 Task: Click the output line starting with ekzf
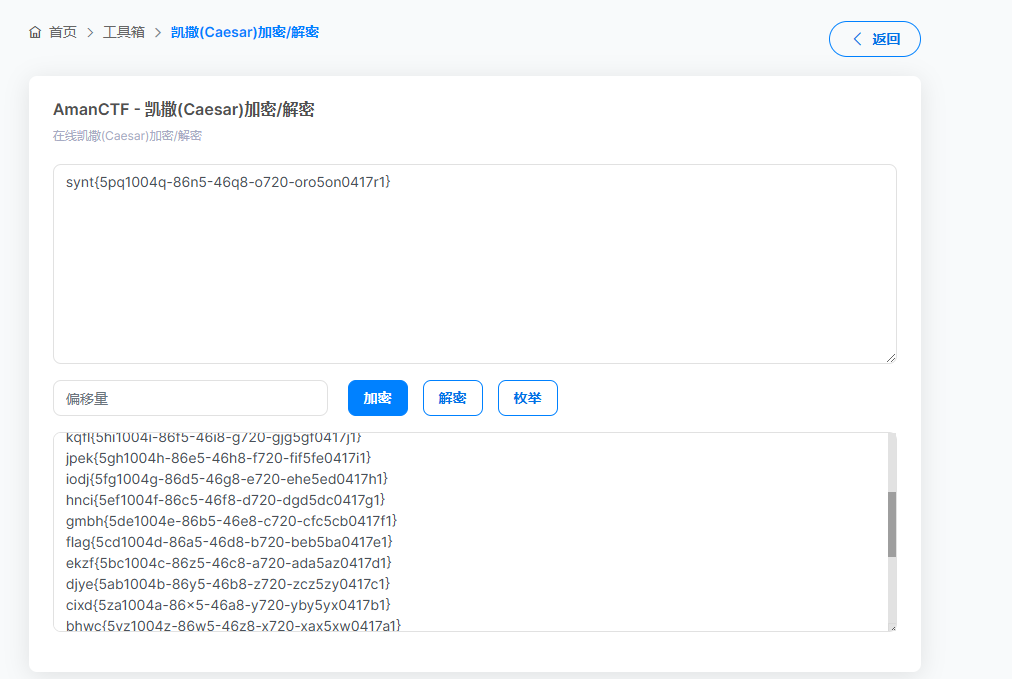tap(229, 563)
